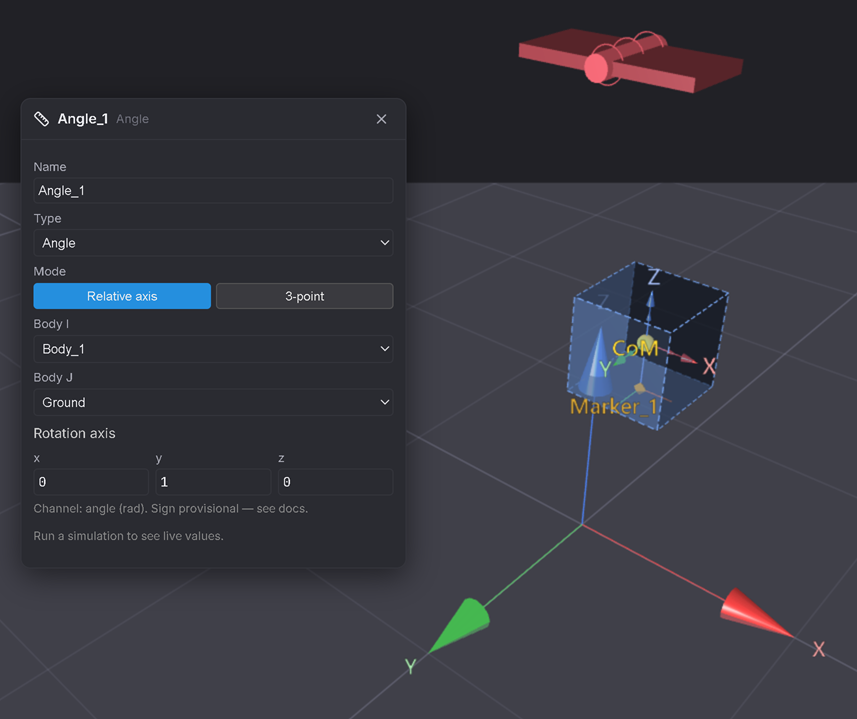The height and width of the screenshot is (719, 857).
Task: Close the Angle_1 properties panel
Action: [381, 119]
